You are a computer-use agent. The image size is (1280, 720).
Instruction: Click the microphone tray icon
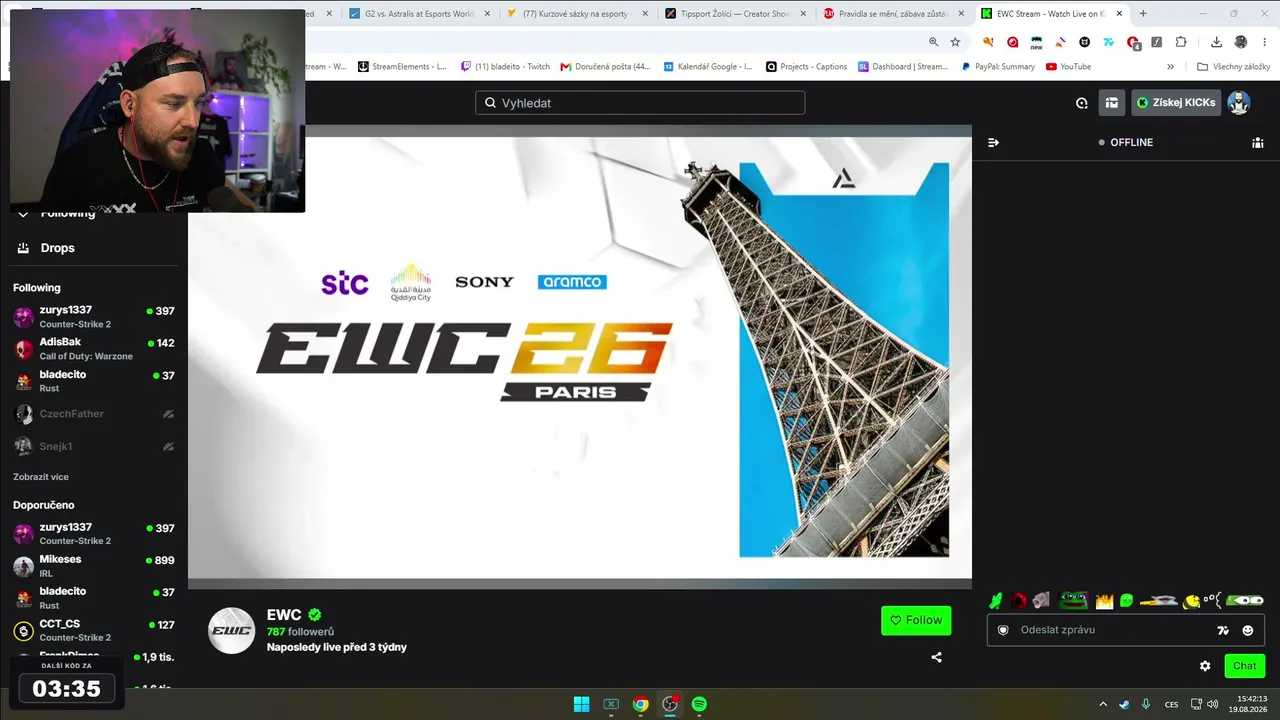tap(1146, 704)
